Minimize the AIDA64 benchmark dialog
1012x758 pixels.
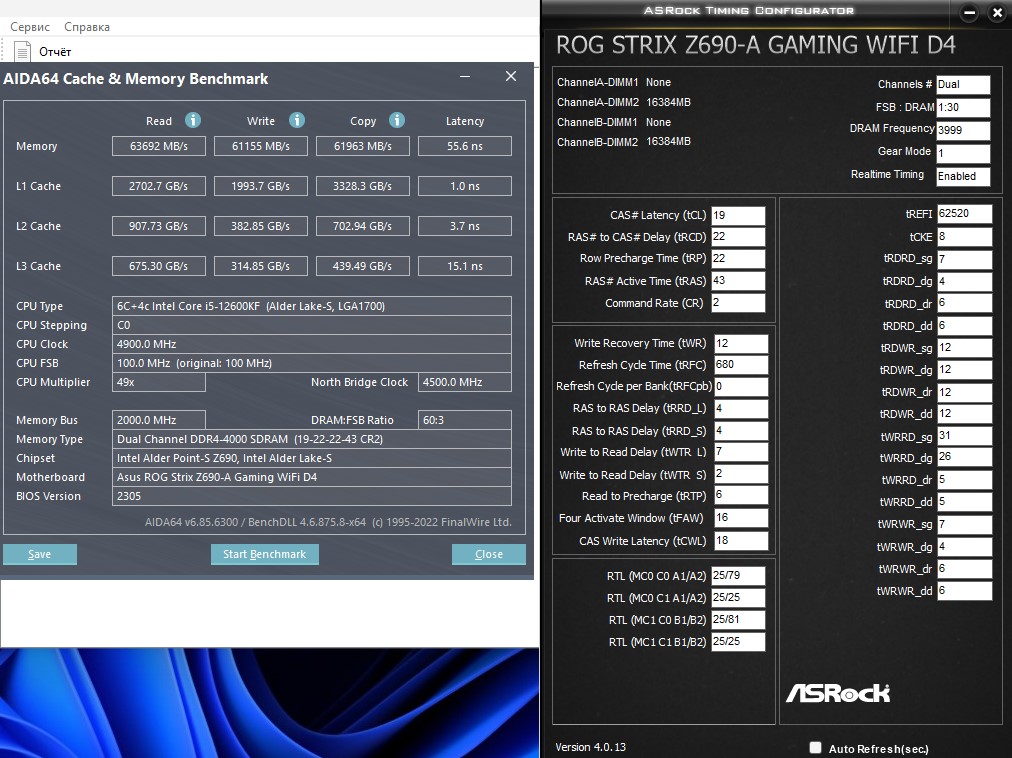[x=465, y=76]
